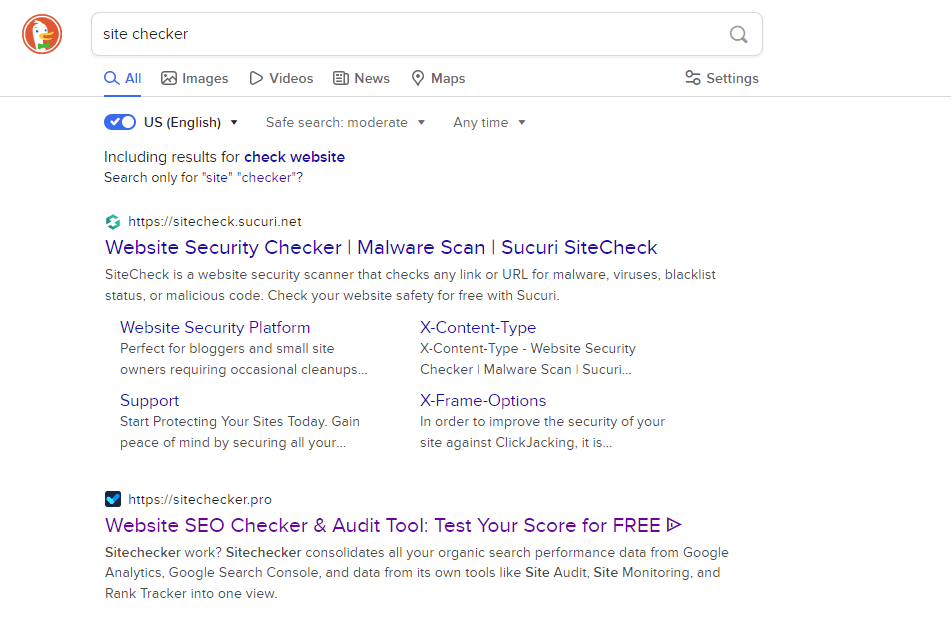952x624 pixels.
Task: Click the DuckDuckGo duck logo
Action: coord(42,34)
